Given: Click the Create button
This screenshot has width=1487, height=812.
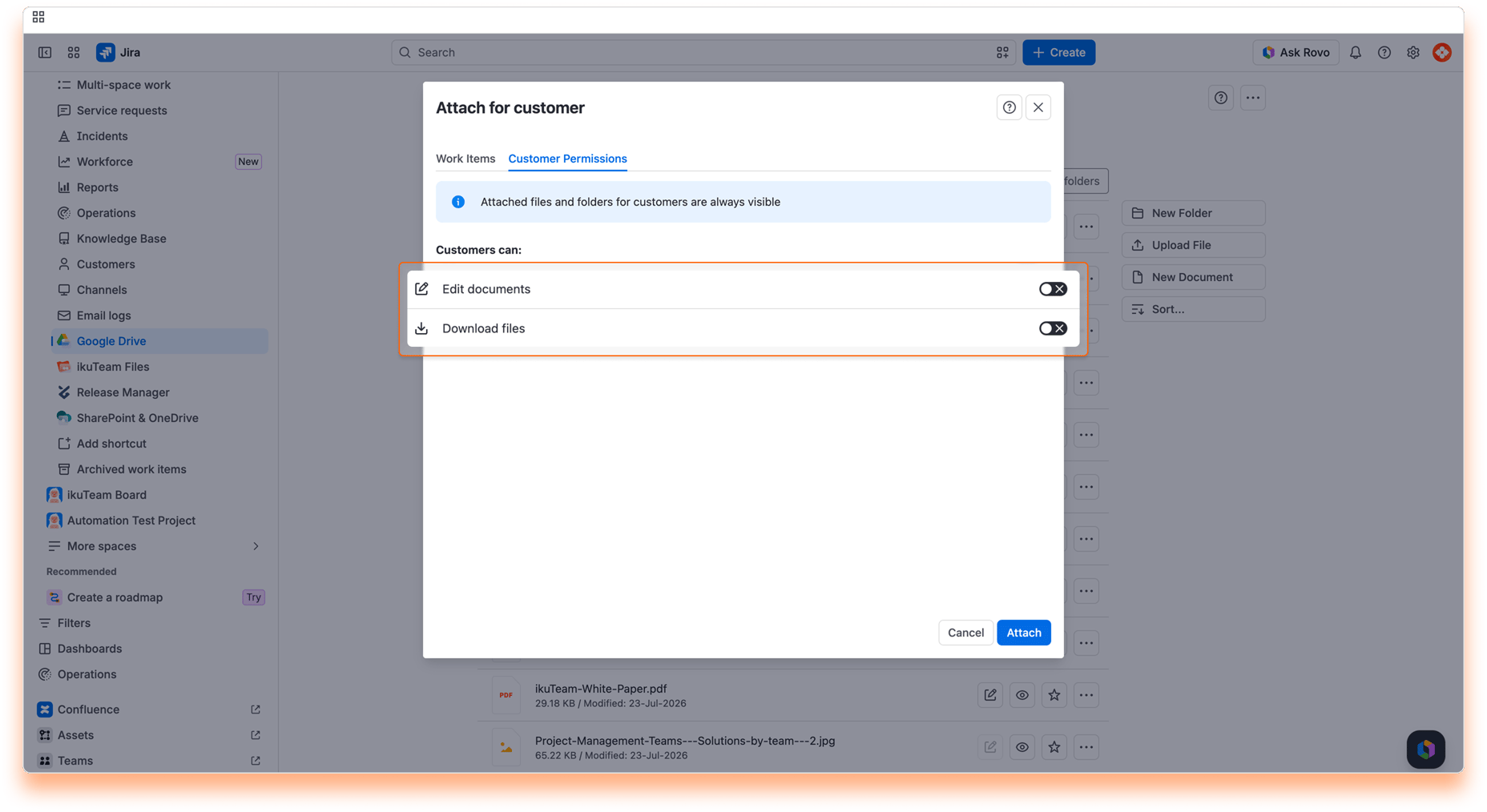Looking at the screenshot, I should [x=1058, y=52].
